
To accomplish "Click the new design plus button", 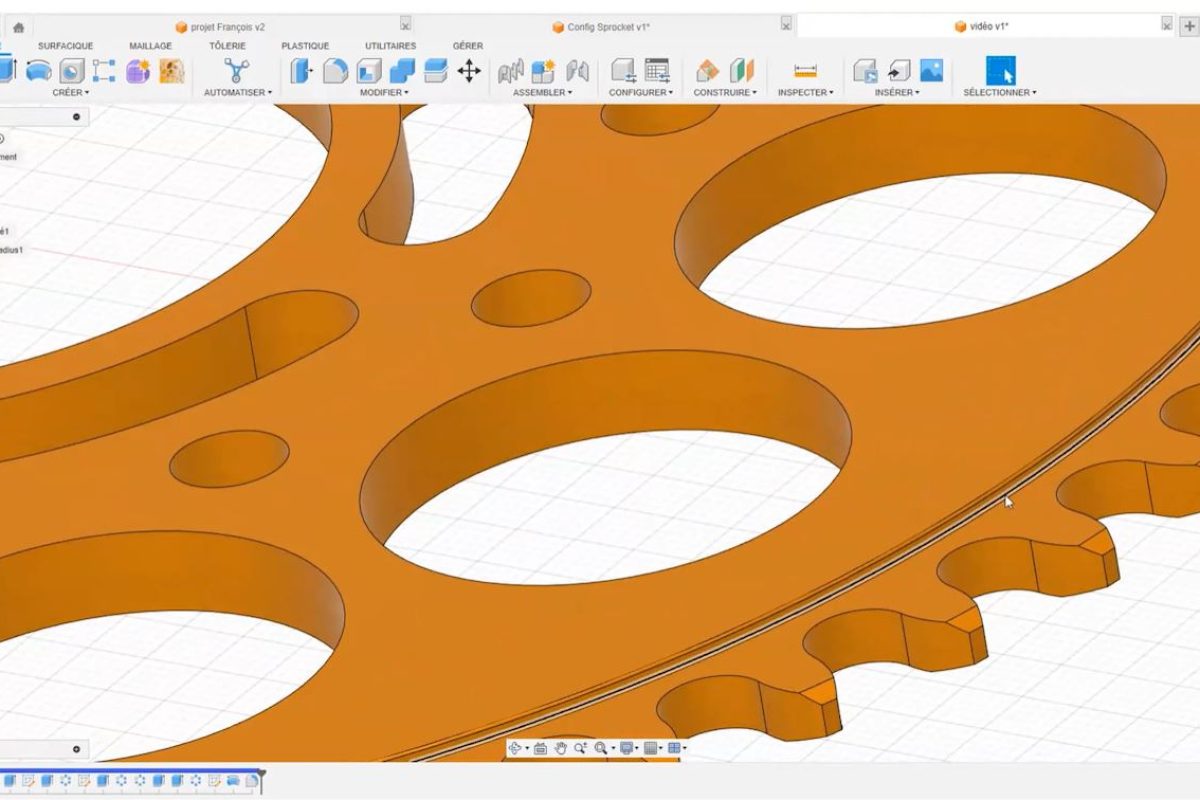I will pos(1189,27).
